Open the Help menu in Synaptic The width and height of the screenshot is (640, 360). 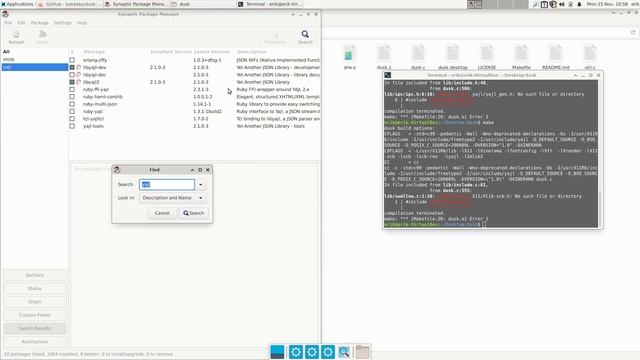pos(82,23)
